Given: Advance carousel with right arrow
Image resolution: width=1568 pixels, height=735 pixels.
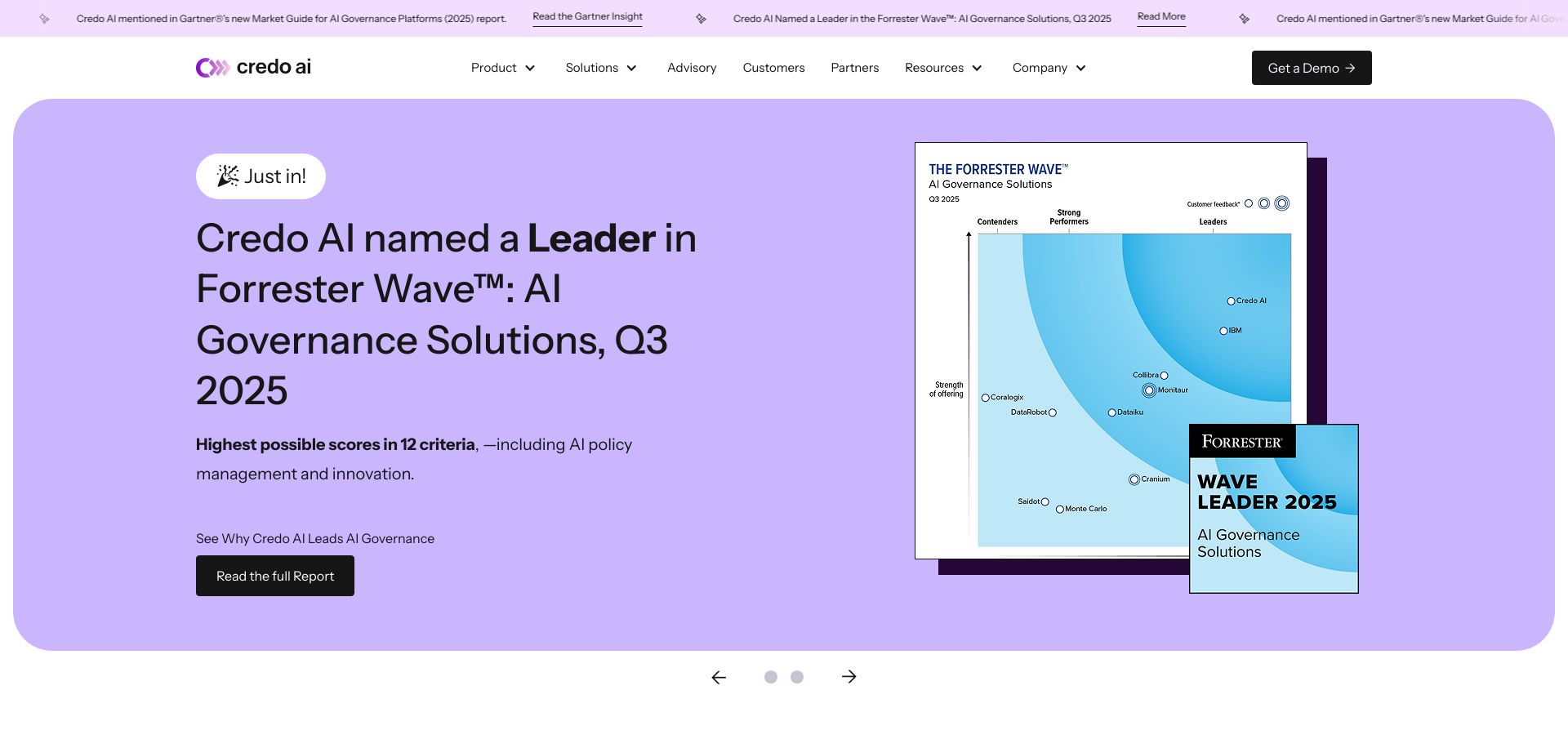Looking at the screenshot, I should (849, 677).
